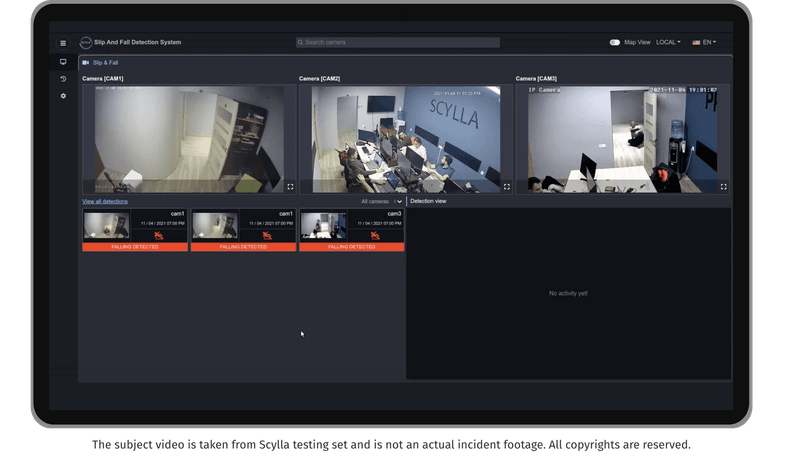Open the LOCAL dropdown
812x462 pixels.
[668, 42]
